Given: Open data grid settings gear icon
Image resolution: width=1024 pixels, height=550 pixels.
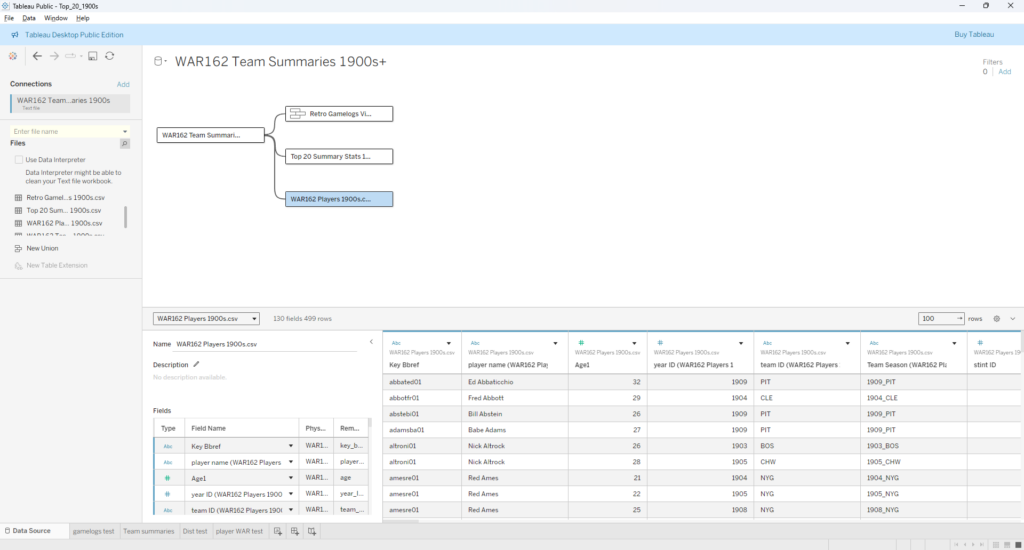Looking at the screenshot, I should [x=996, y=318].
